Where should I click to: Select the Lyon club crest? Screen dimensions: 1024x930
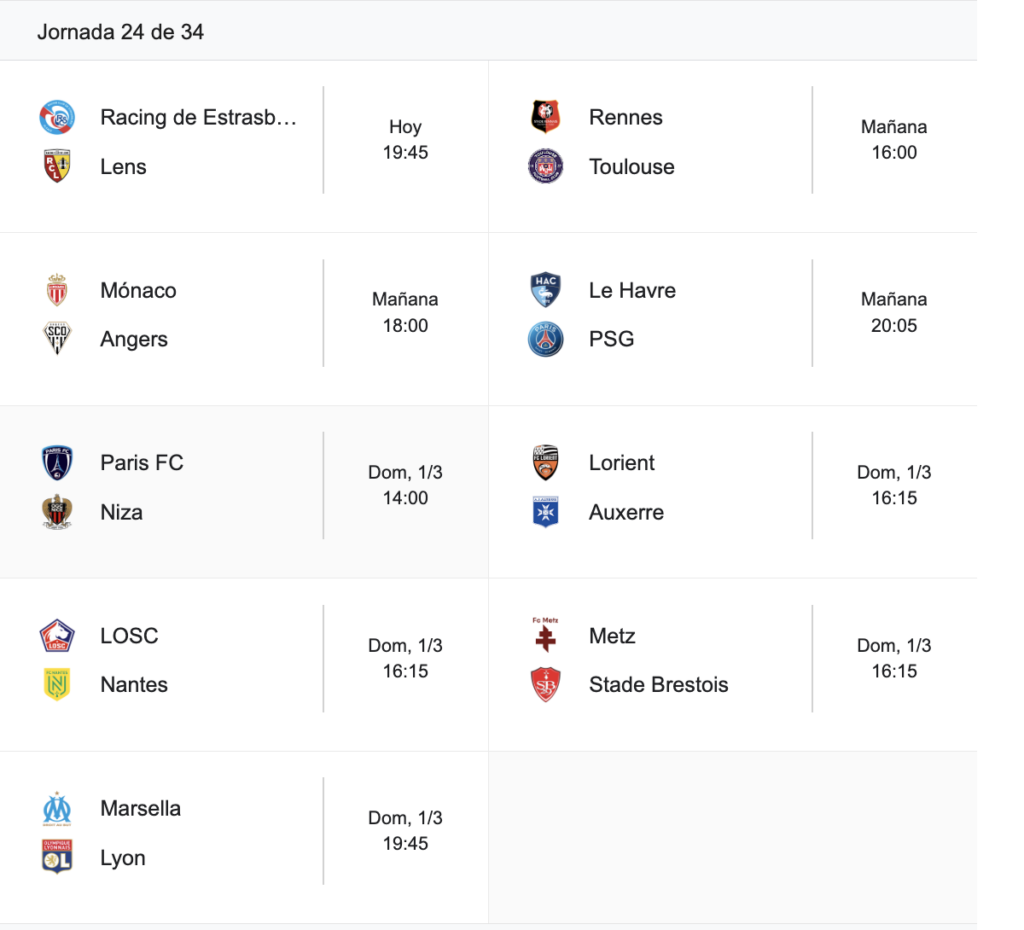[x=57, y=858]
